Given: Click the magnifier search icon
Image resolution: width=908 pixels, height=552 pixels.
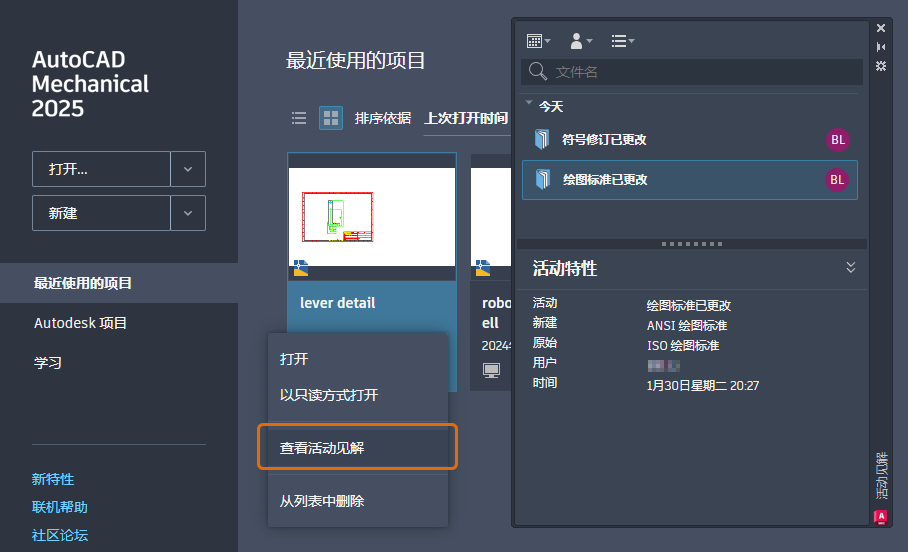Looking at the screenshot, I should (537, 71).
